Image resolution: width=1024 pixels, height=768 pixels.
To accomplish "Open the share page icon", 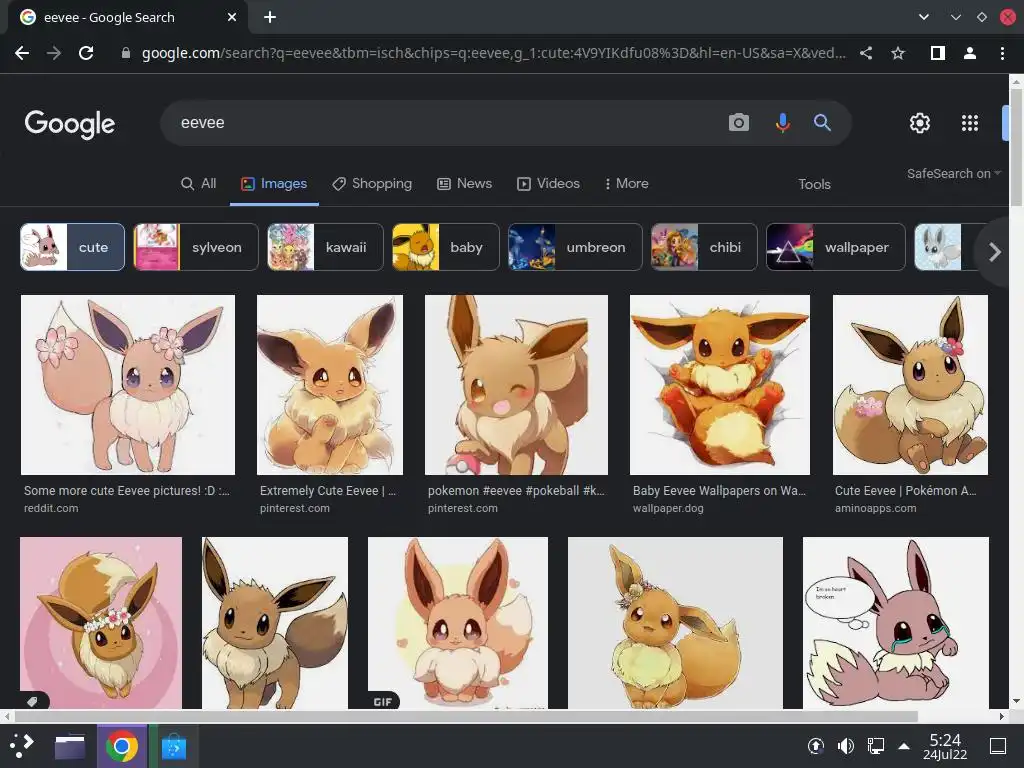I will 866,53.
